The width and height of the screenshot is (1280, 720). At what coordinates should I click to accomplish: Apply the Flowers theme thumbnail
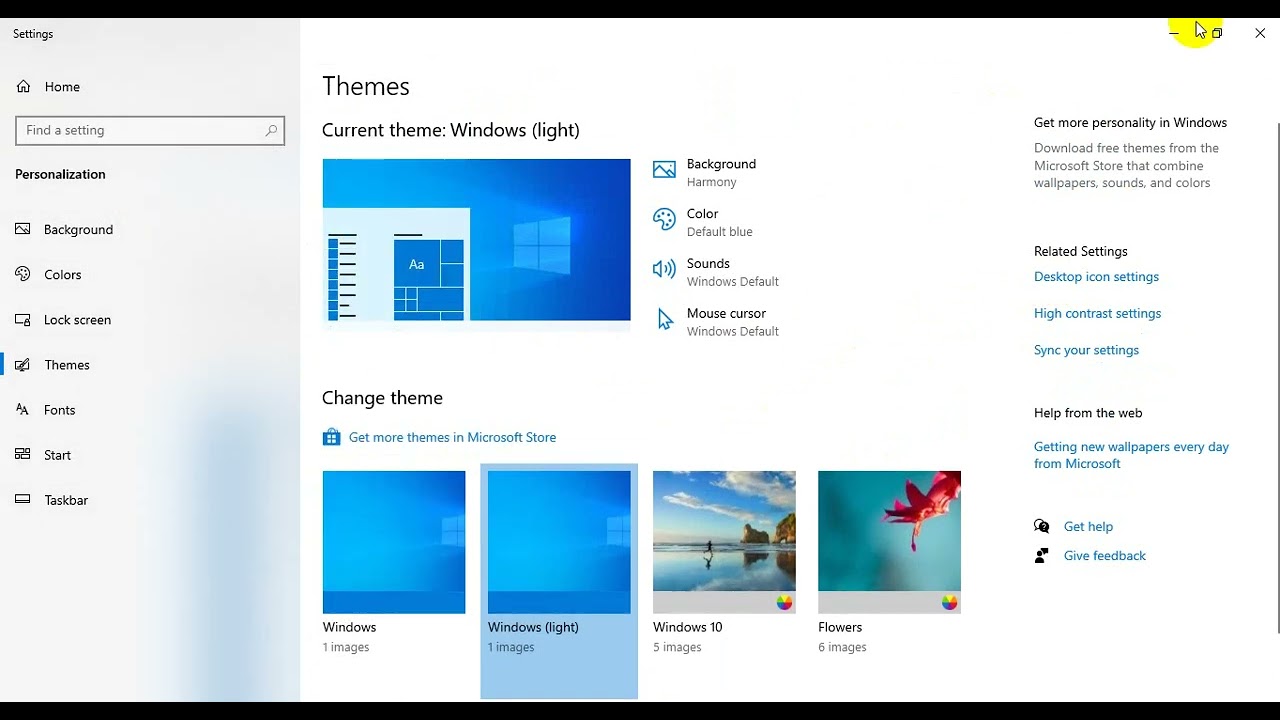coord(889,542)
